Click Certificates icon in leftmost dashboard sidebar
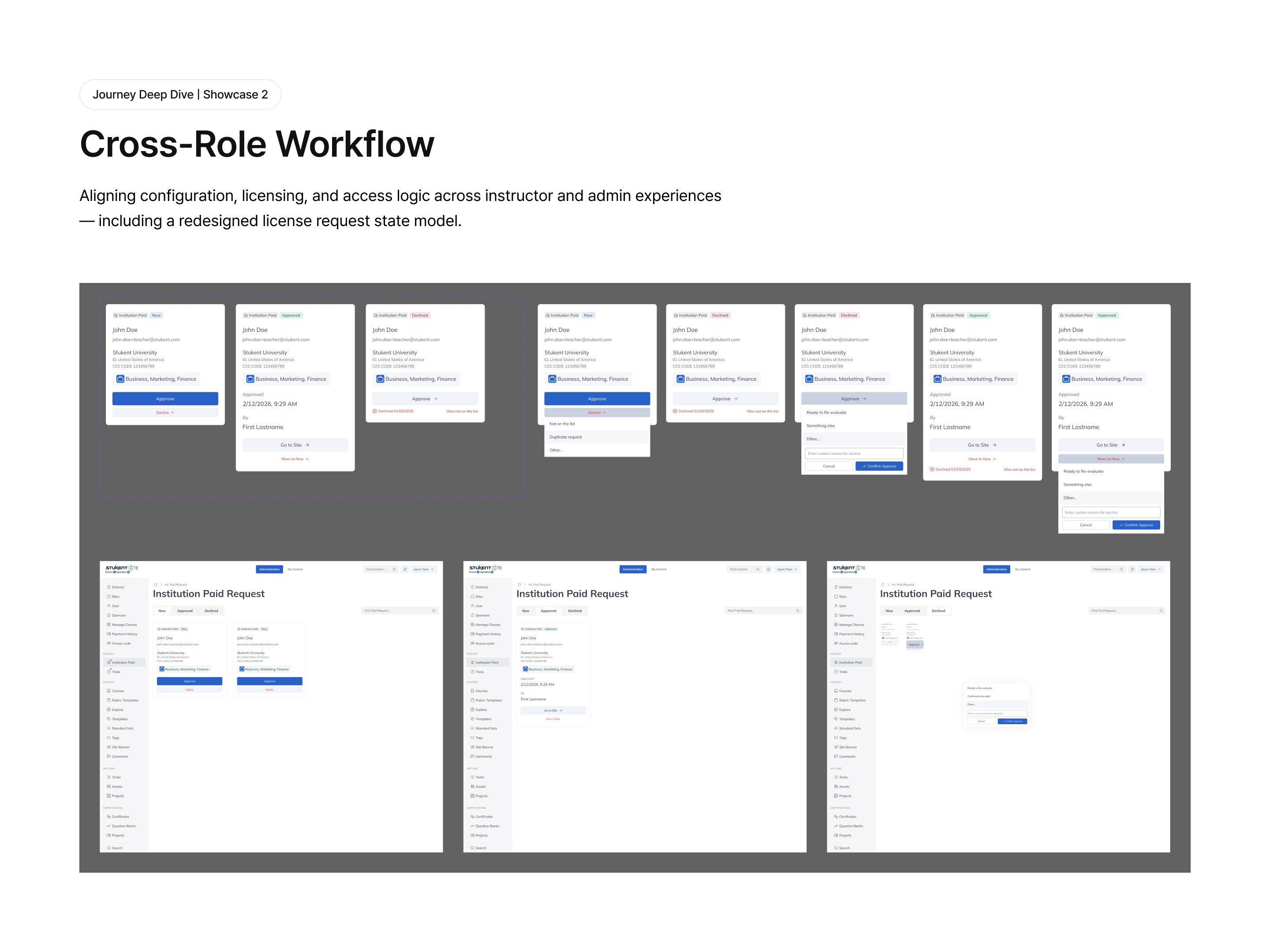This screenshot has width=1270, height=952. (108, 817)
